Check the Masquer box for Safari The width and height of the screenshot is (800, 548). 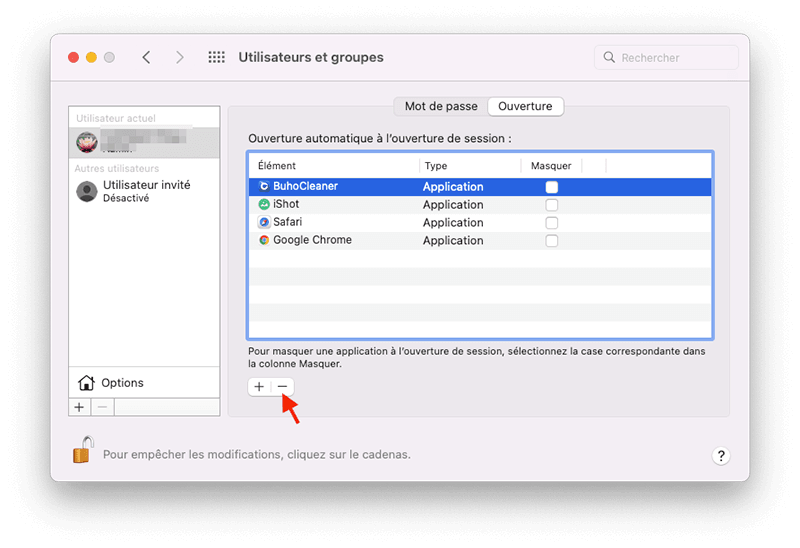coord(551,223)
